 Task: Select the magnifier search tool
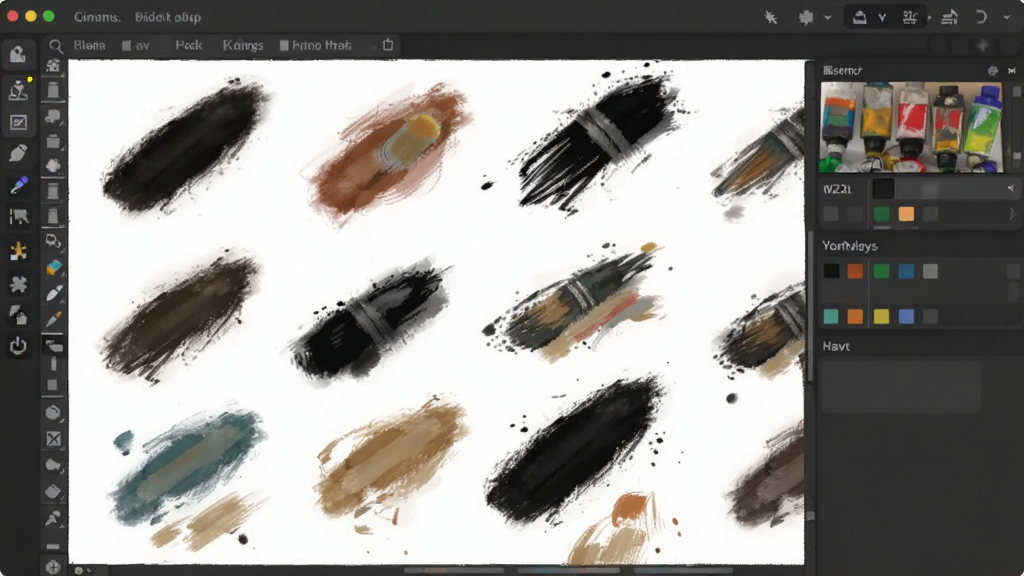click(x=56, y=46)
